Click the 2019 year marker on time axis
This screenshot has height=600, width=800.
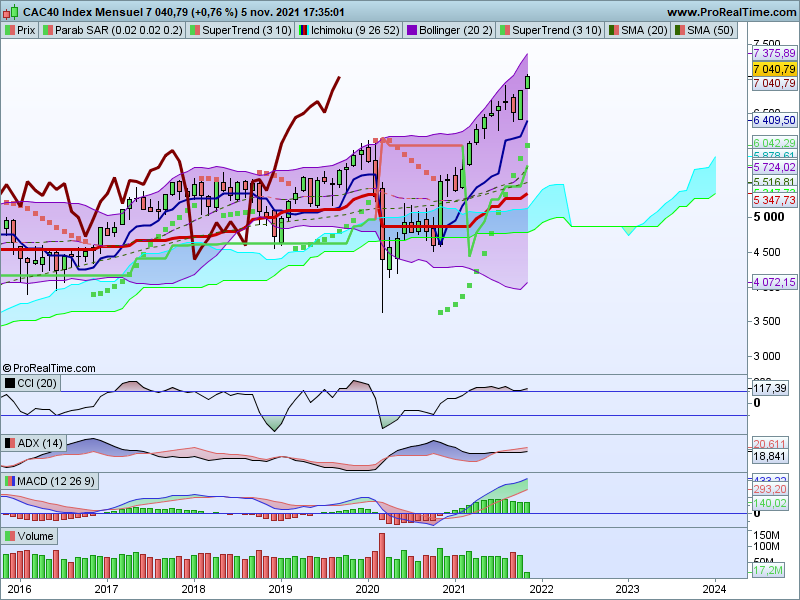pyautogui.click(x=280, y=589)
